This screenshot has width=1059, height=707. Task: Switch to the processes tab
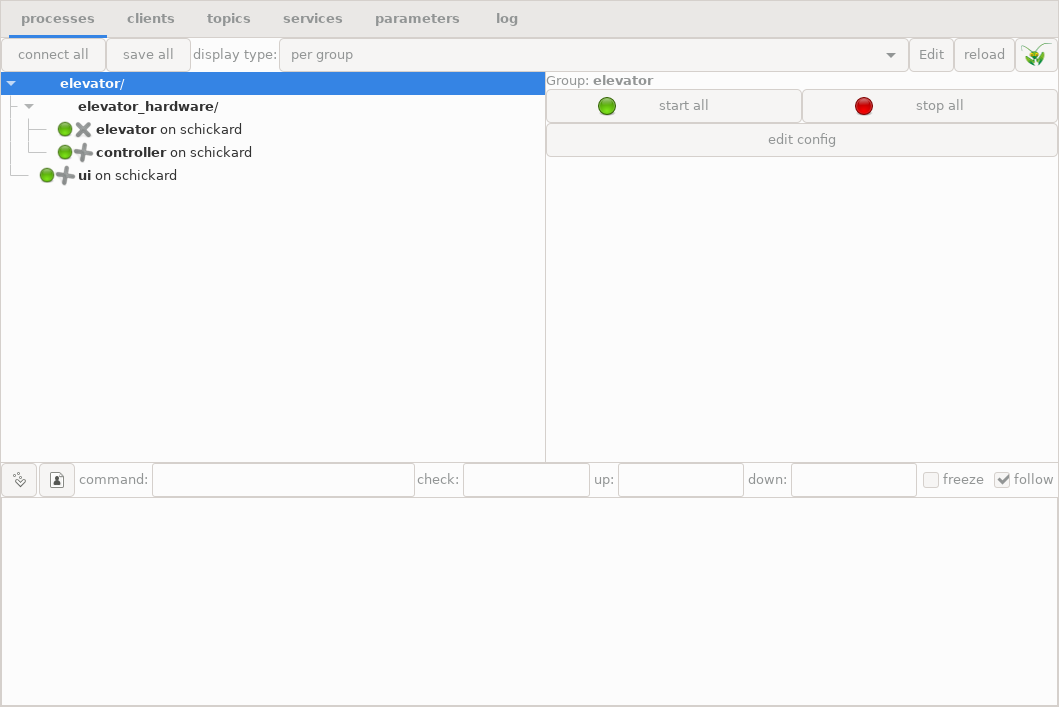pyautogui.click(x=57, y=19)
